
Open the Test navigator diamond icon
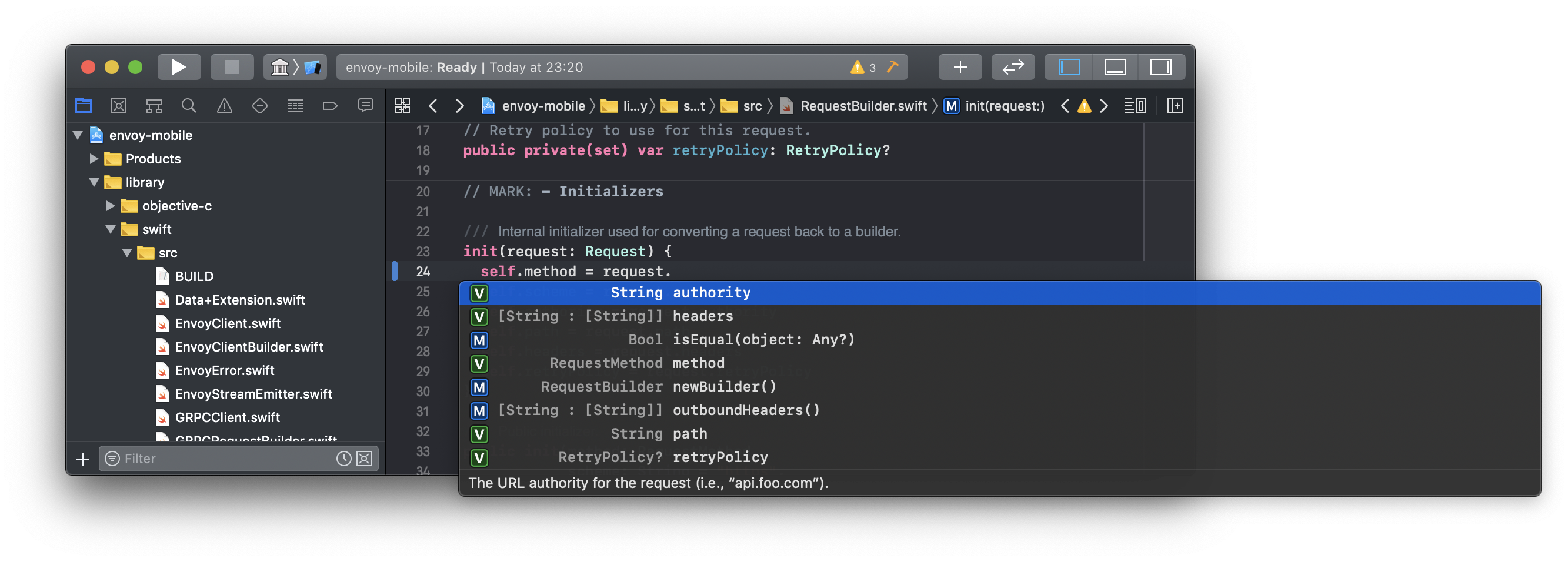(260, 106)
